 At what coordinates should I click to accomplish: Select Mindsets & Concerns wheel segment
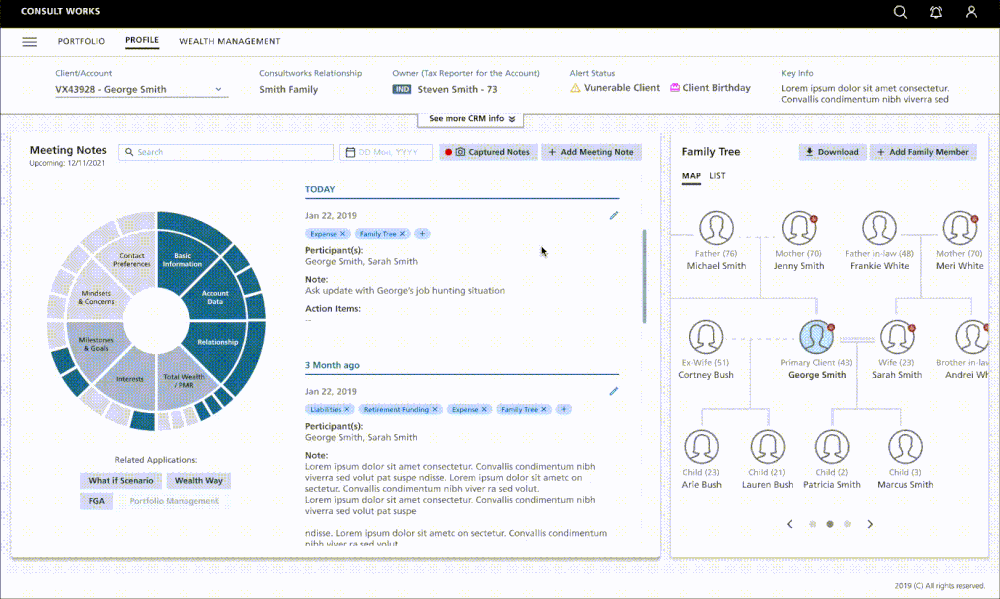(97, 297)
